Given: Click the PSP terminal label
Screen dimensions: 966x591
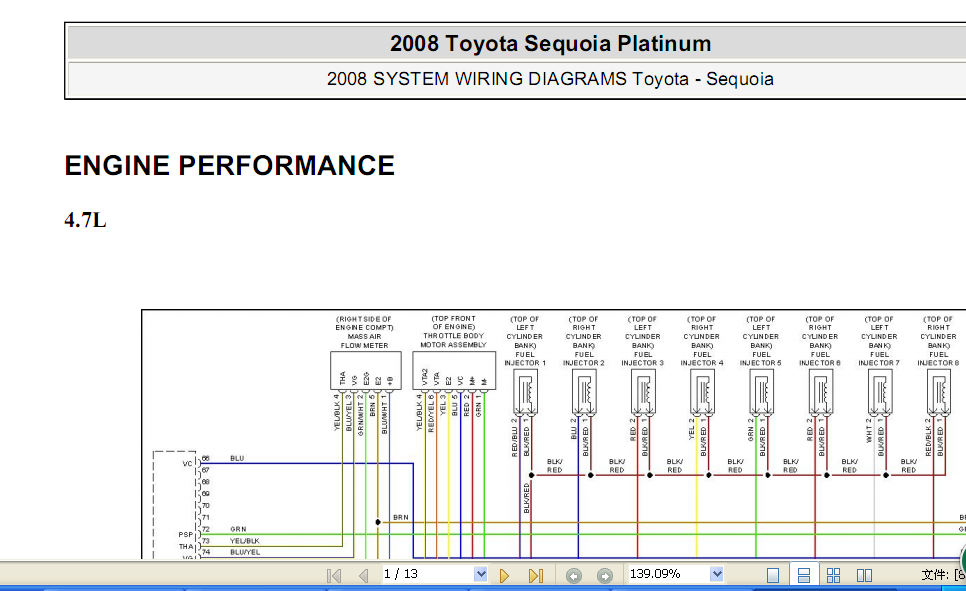Looking at the screenshot, I should 185,535.
